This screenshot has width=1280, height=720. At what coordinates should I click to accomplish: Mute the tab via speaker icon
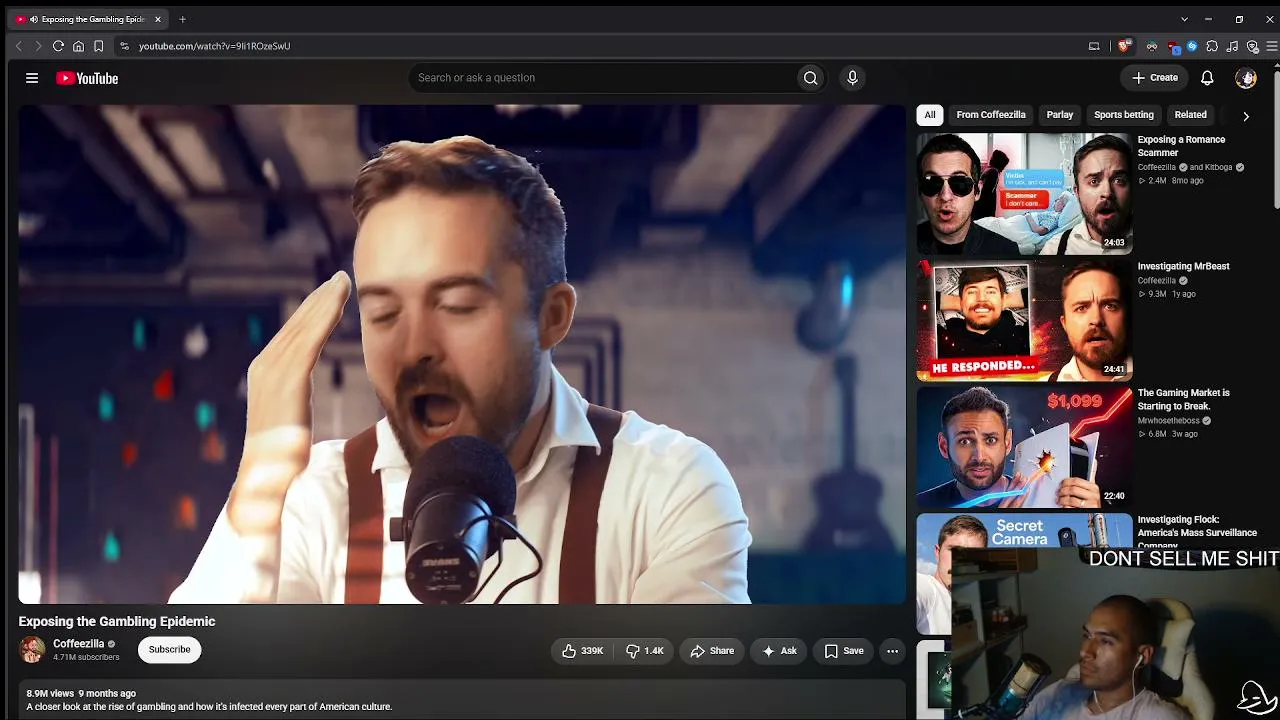tap(34, 19)
